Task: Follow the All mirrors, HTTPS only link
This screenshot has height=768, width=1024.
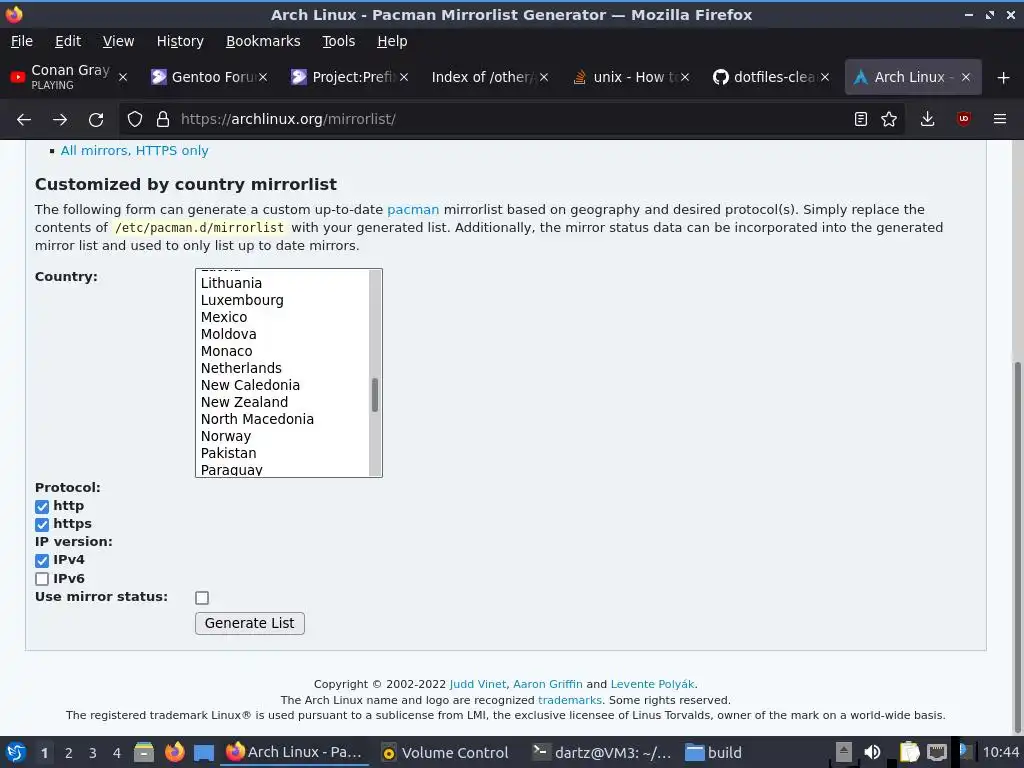Action: 135,151
